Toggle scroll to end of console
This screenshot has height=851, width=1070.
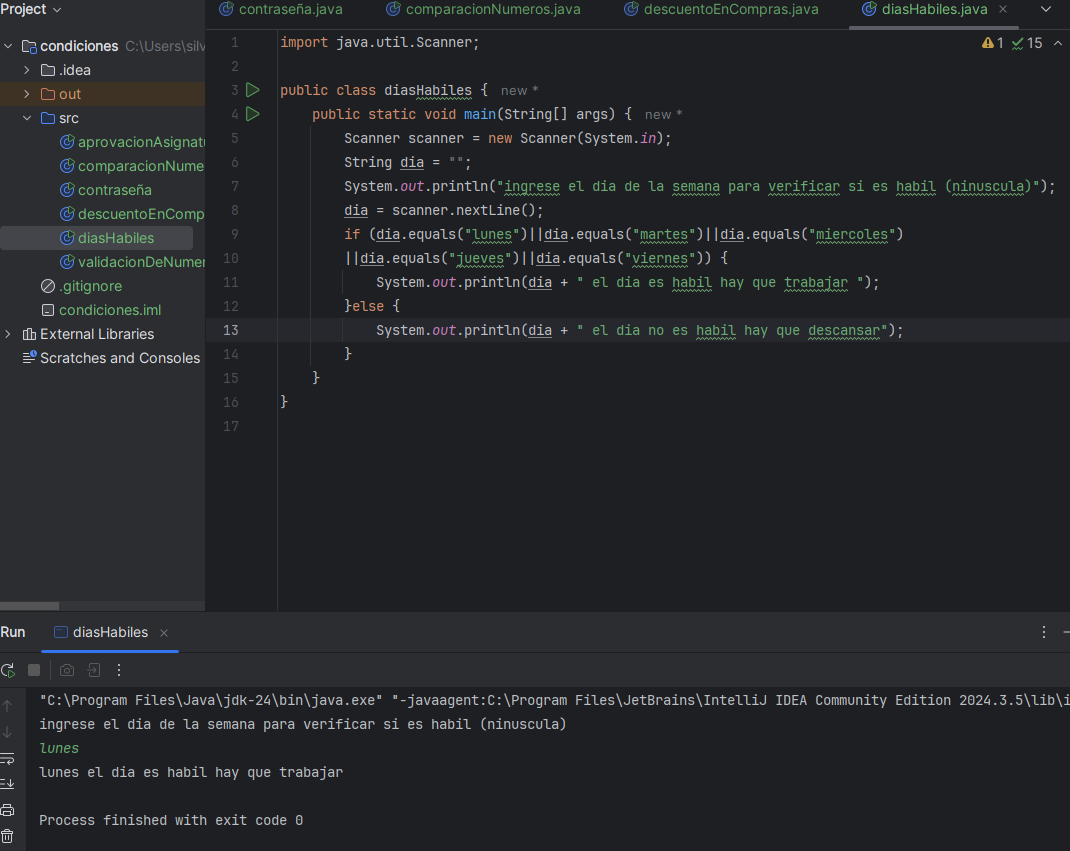tap(8, 783)
